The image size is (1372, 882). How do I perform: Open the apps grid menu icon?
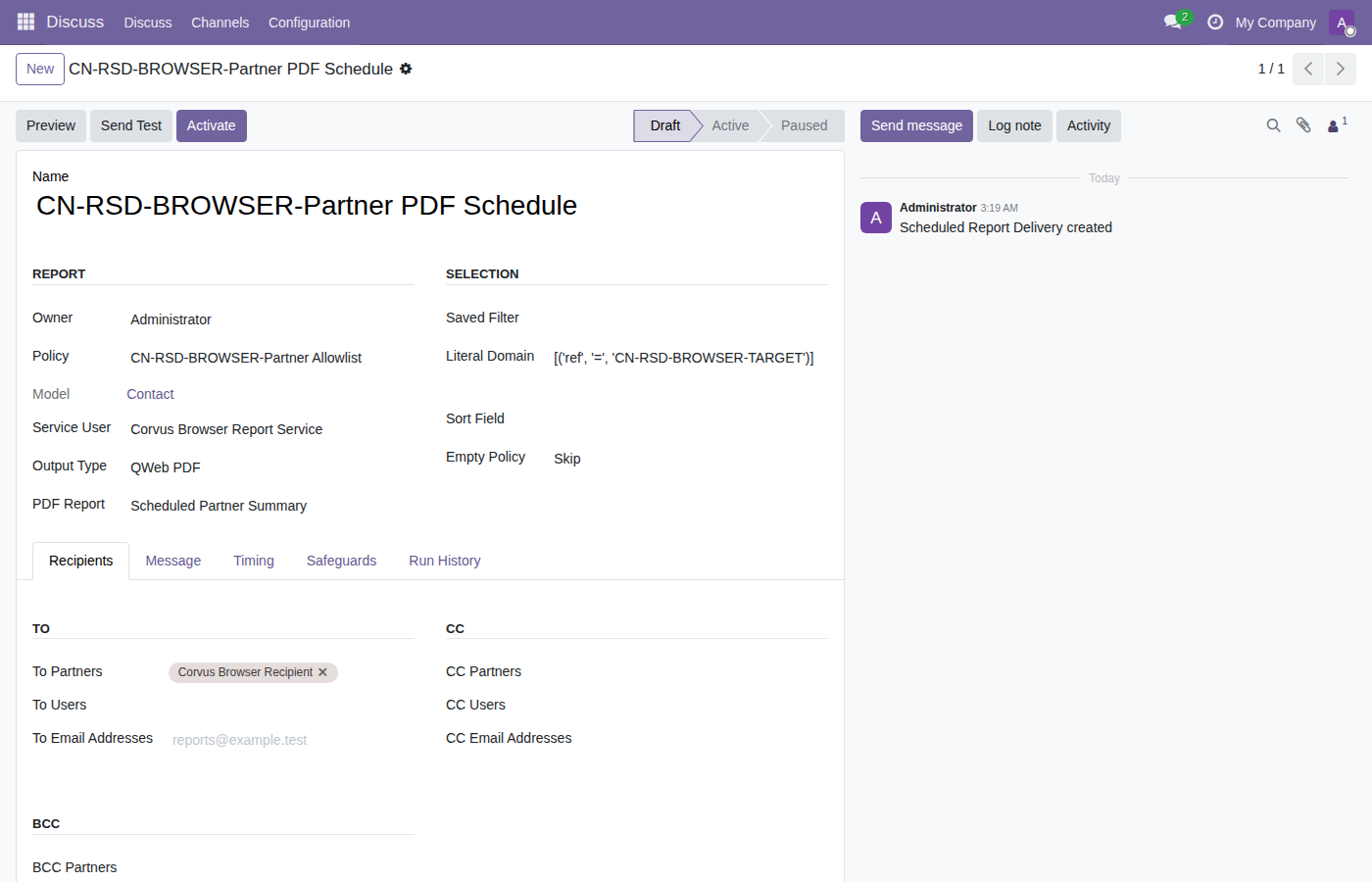(25, 22)
